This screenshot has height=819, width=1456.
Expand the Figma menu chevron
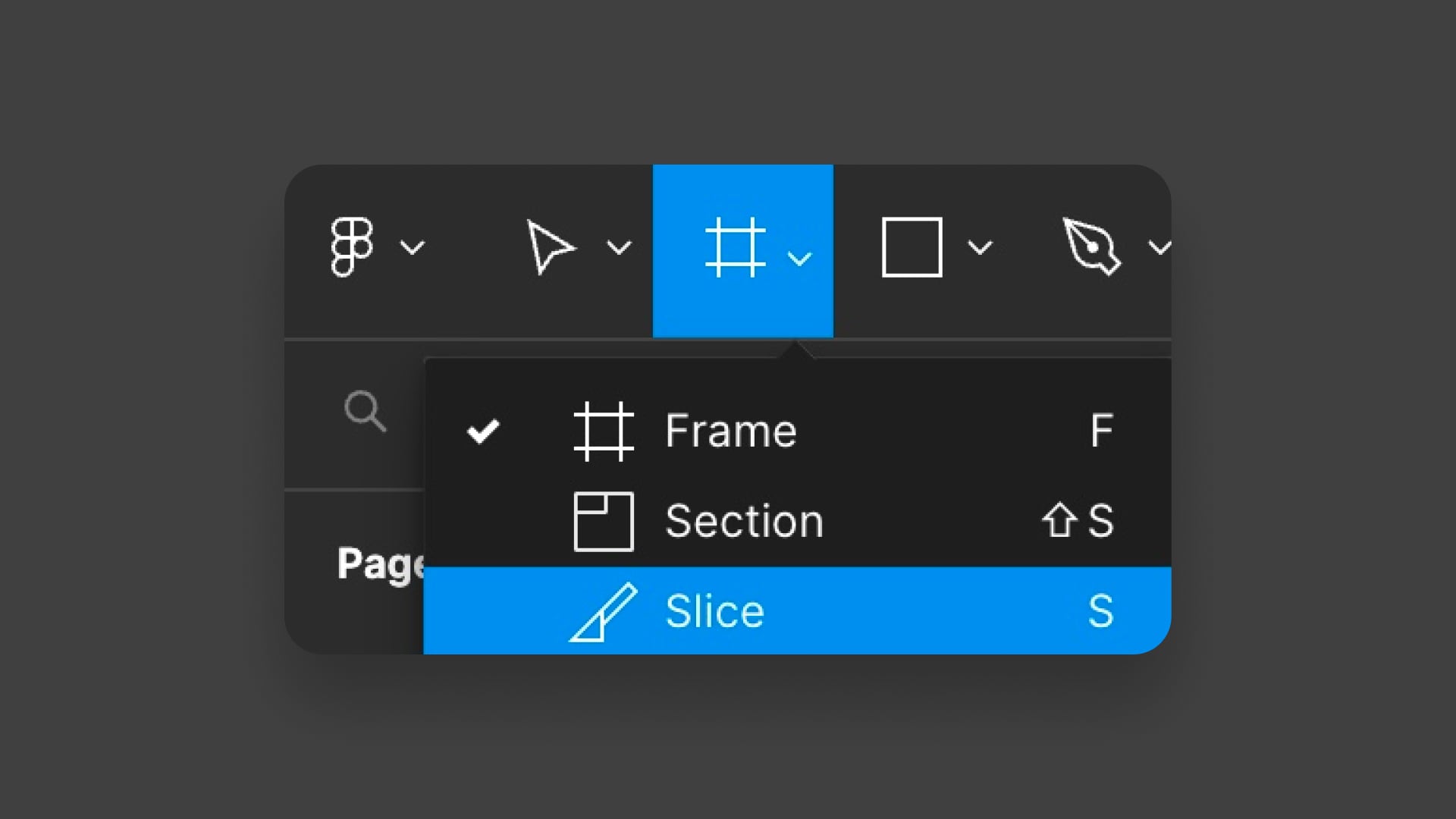pos(413,248)
